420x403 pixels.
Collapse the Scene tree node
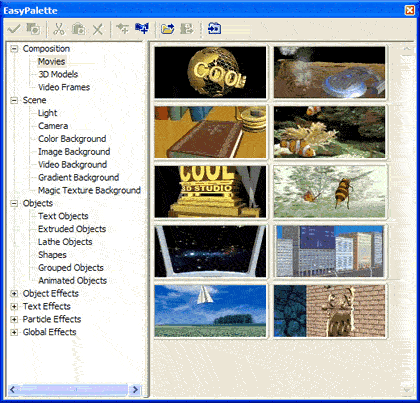(x=14, y=100)
